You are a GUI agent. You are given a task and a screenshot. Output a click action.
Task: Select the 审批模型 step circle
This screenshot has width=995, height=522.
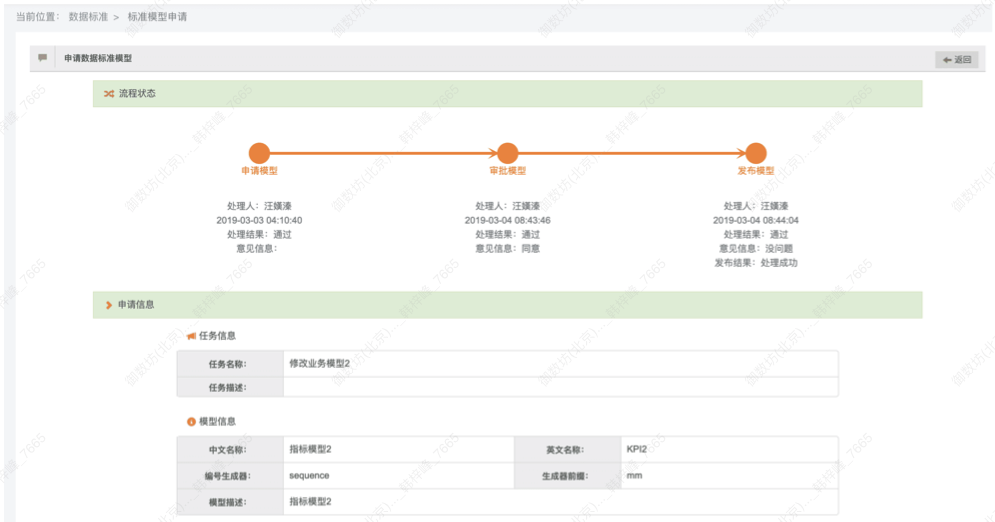[507, 153]
